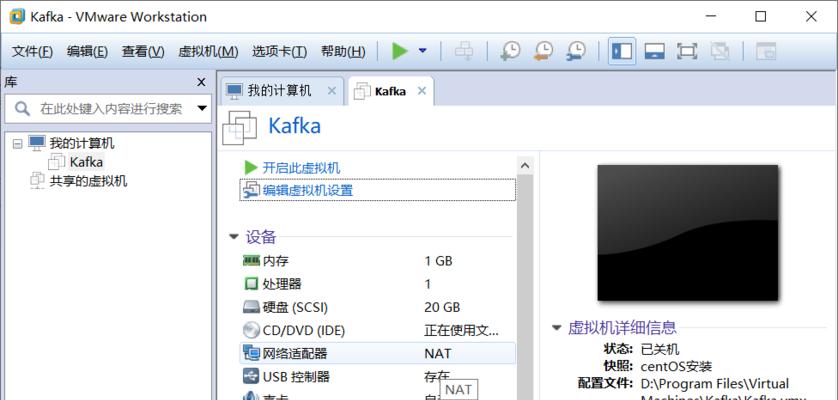Open the 编辑(E) menu

(87, 52)
